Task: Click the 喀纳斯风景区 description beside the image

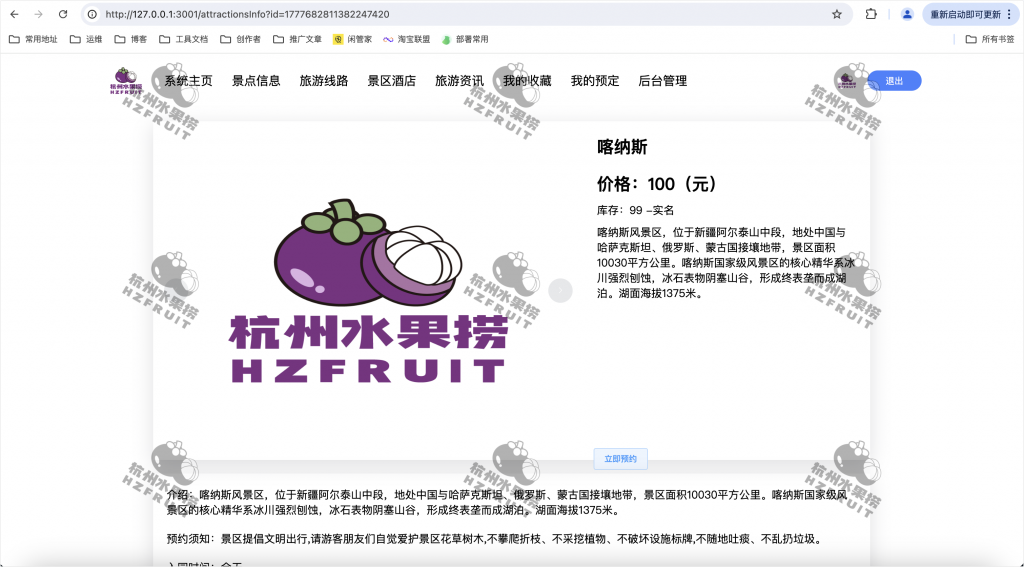Action: coord(726,263)
